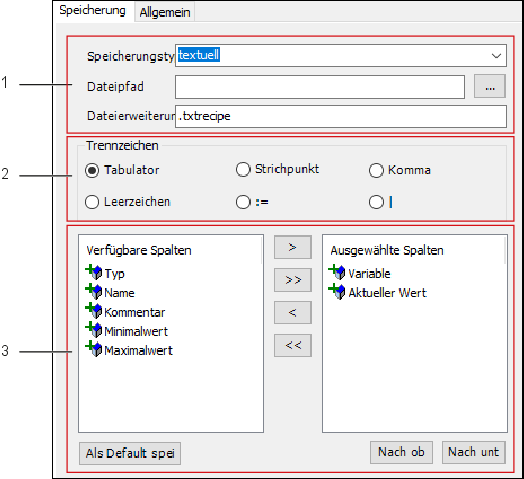Screen dimensions: 524x479
Task: Click the highlighted textuell value
Action: coord(199,55)
